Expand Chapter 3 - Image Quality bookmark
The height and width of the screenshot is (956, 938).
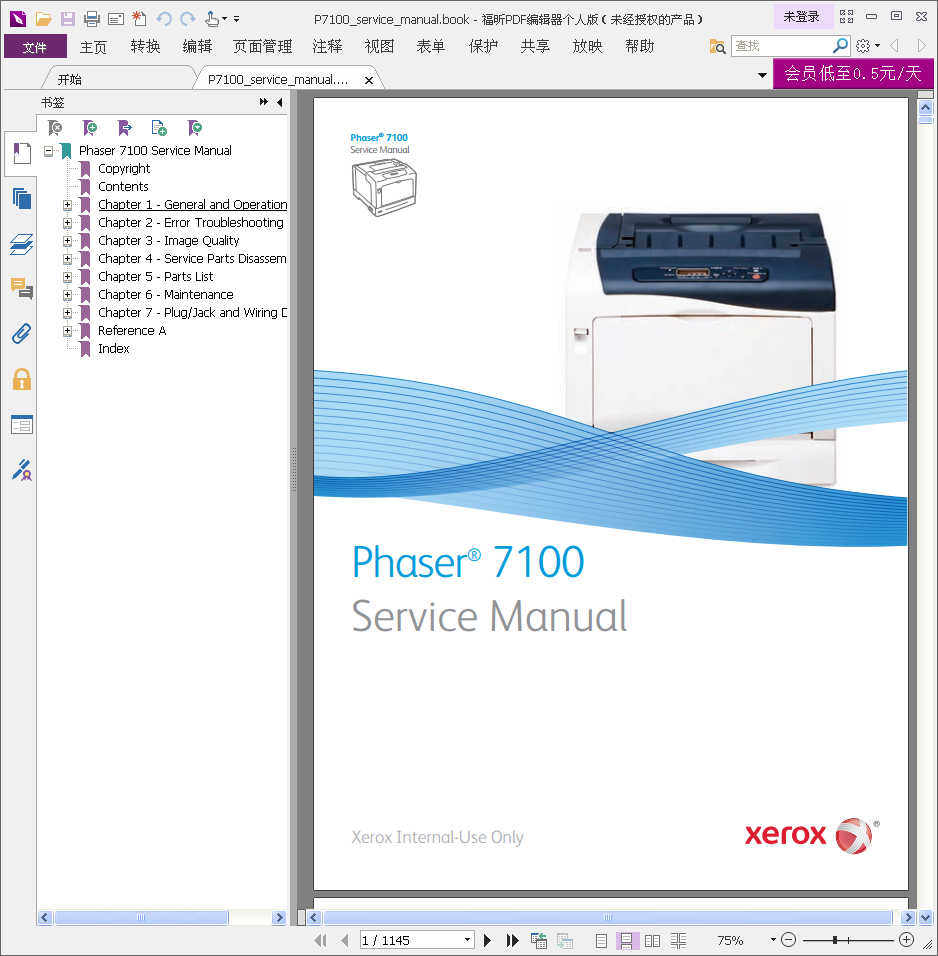[68, 241]
